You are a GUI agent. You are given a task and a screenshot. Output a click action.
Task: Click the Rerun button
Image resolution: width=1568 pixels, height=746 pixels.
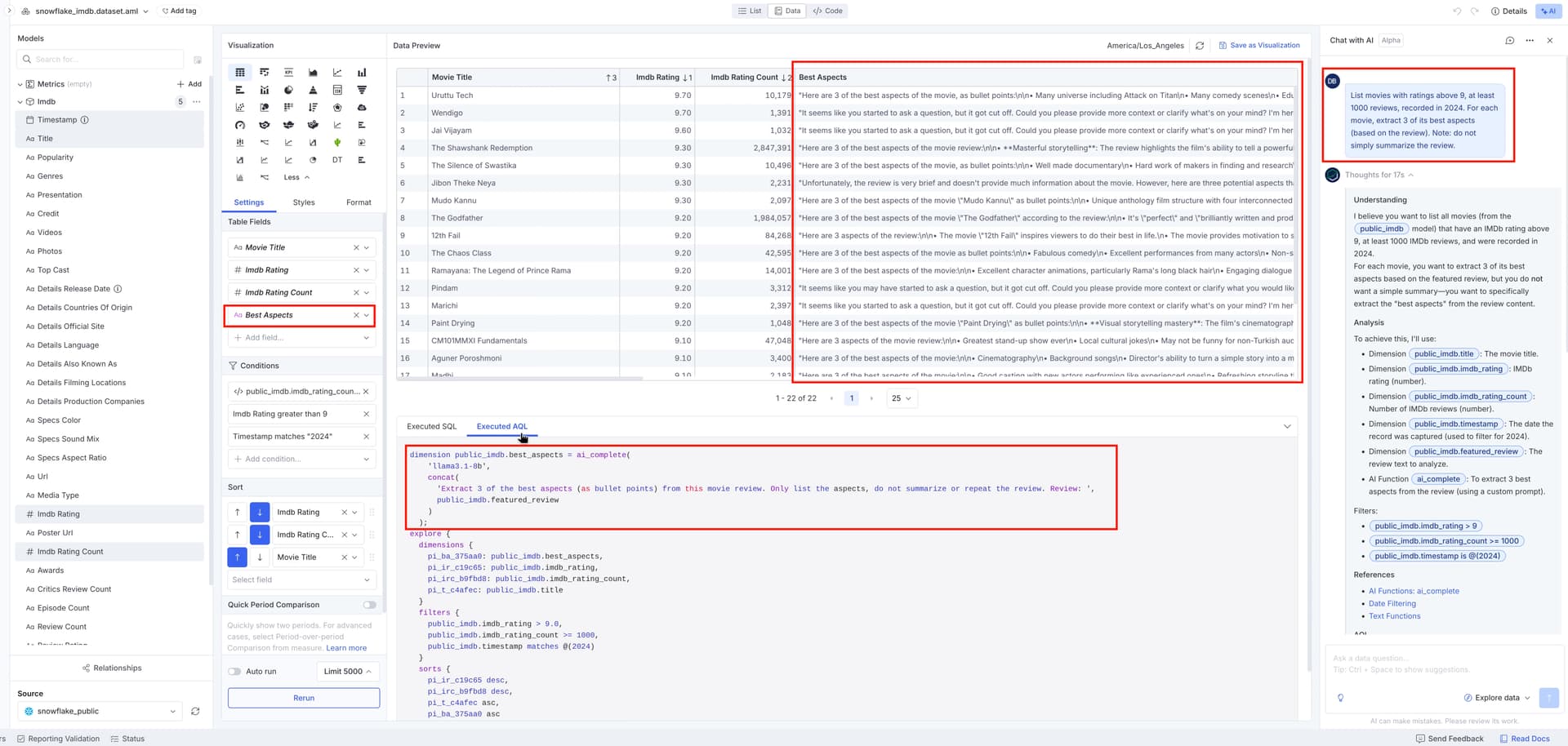[304, 698]
